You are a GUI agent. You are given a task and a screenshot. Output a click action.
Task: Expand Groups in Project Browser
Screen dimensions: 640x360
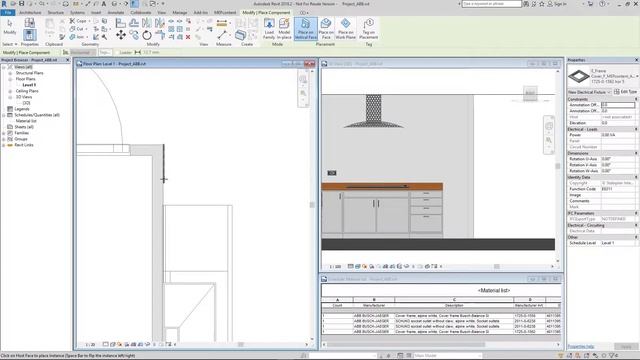4,139
